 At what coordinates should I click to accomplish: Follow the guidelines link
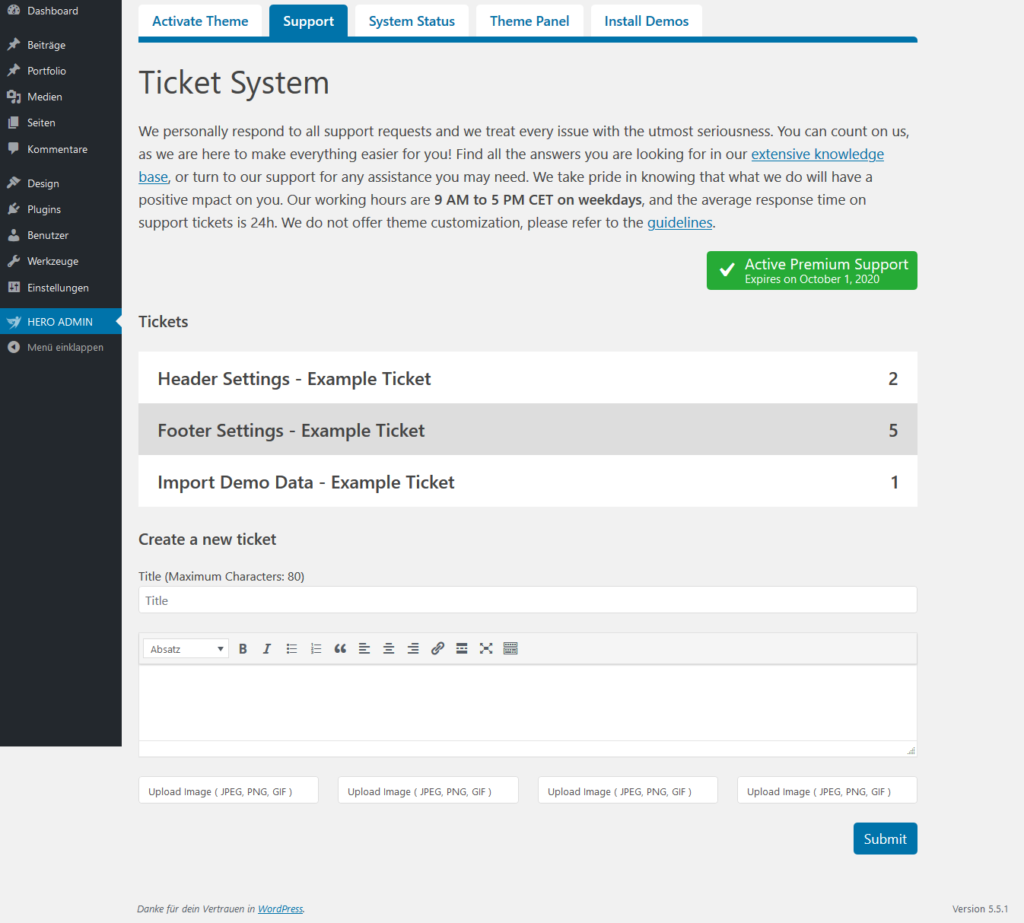point(679,223)
